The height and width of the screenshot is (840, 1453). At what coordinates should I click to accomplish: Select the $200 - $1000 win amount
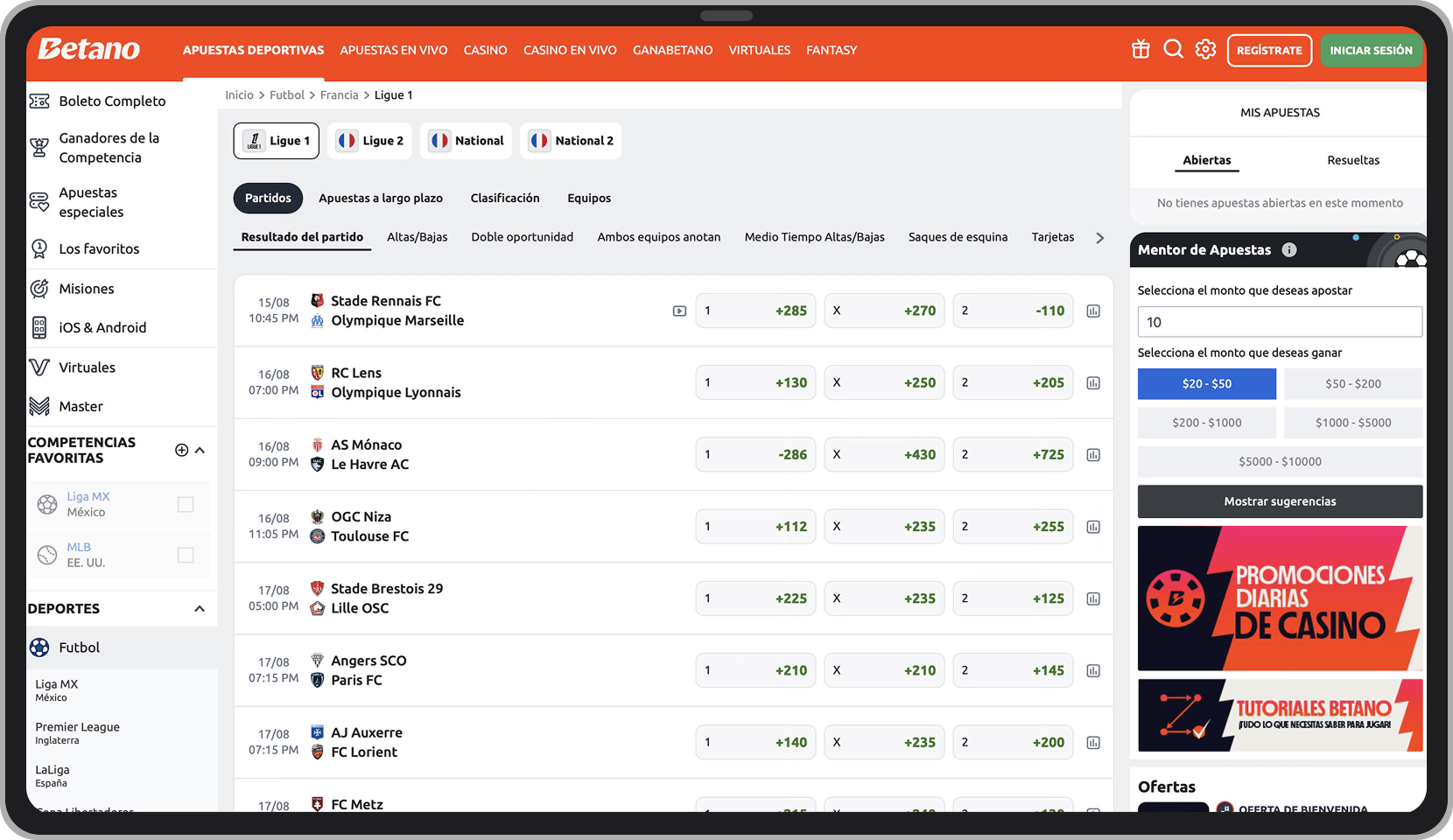1207,423
